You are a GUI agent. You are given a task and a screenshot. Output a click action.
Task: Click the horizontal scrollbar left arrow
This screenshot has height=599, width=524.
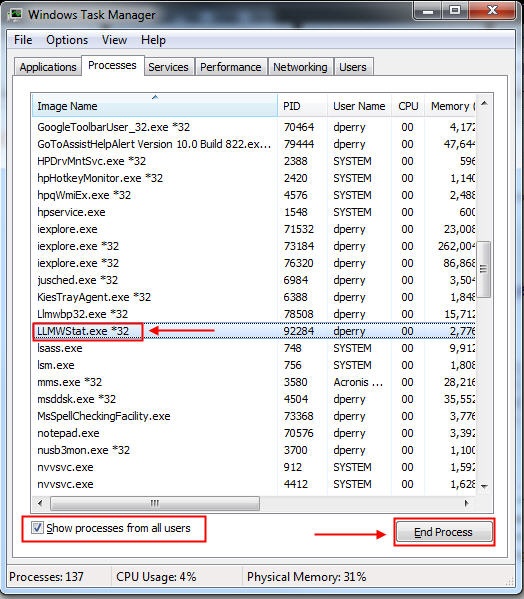pos(40,503)
